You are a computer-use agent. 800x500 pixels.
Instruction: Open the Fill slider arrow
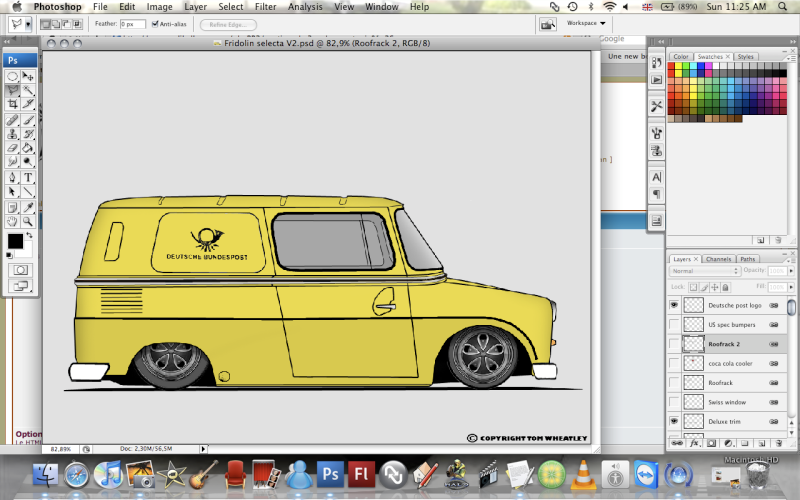click(791, 287)
